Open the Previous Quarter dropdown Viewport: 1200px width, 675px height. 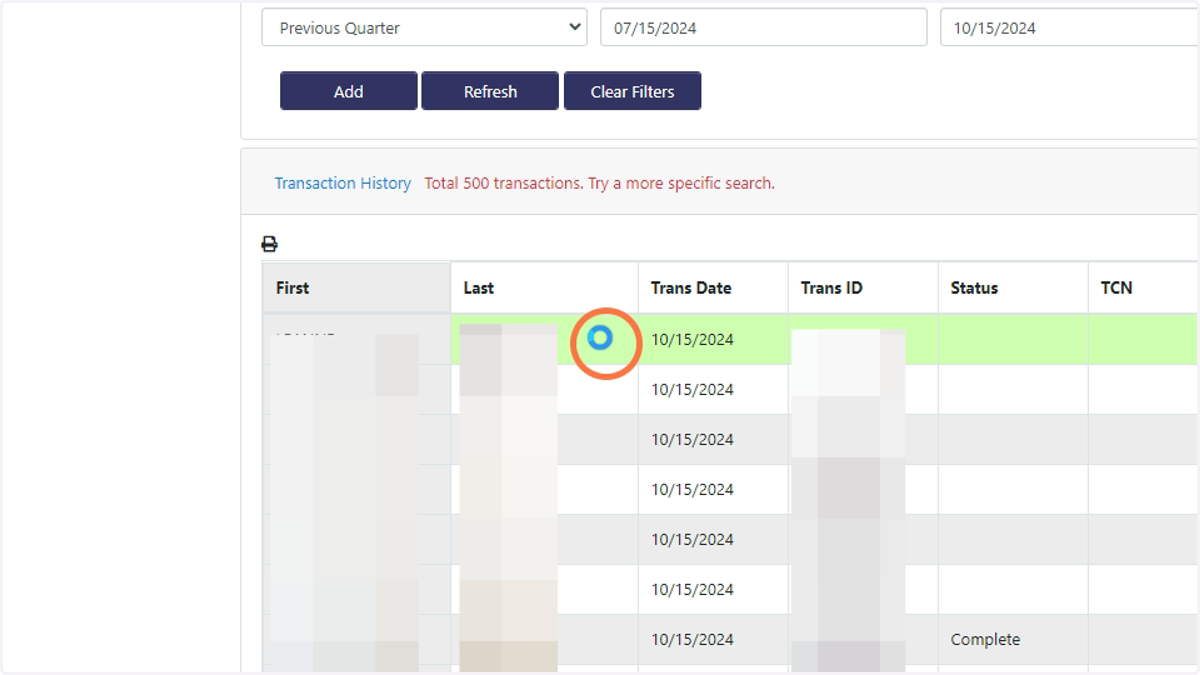(424, 28)
